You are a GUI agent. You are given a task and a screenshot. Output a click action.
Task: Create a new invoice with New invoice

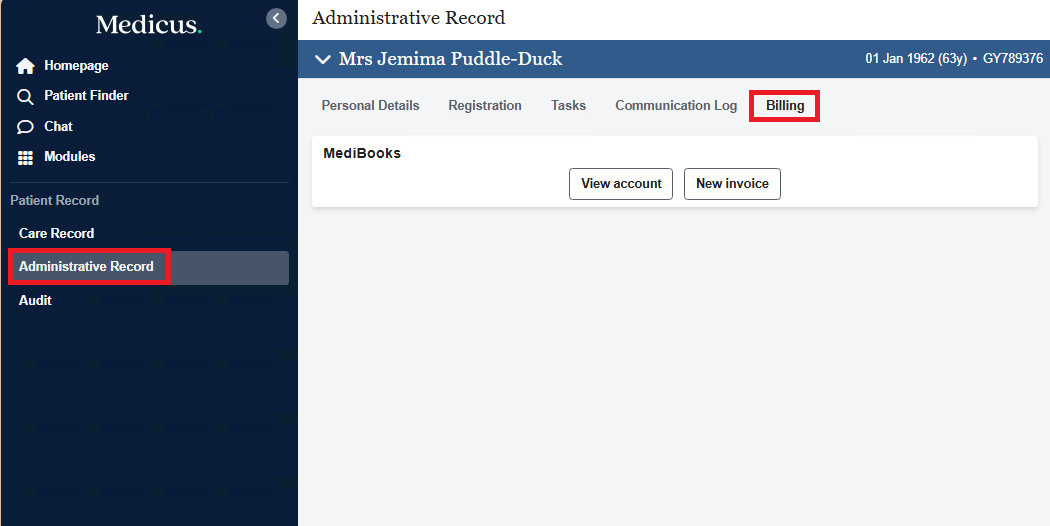coord(732,184)
